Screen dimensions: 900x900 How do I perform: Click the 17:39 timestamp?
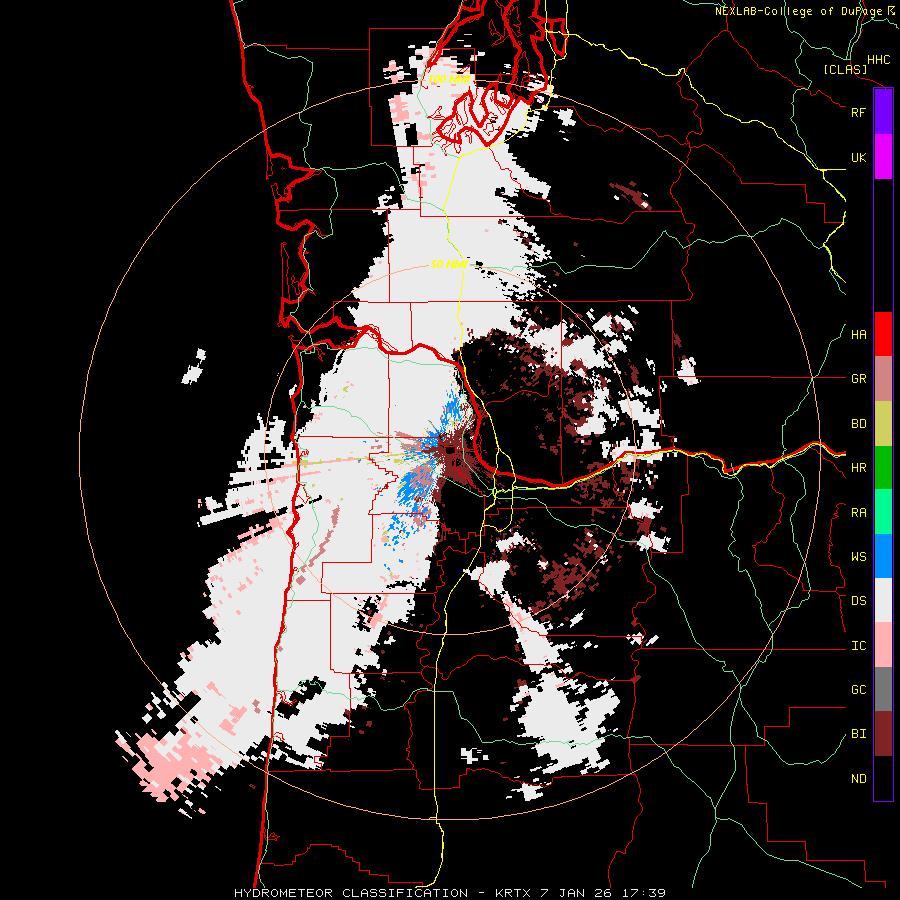pyautogui.click(x=644, y=893)
